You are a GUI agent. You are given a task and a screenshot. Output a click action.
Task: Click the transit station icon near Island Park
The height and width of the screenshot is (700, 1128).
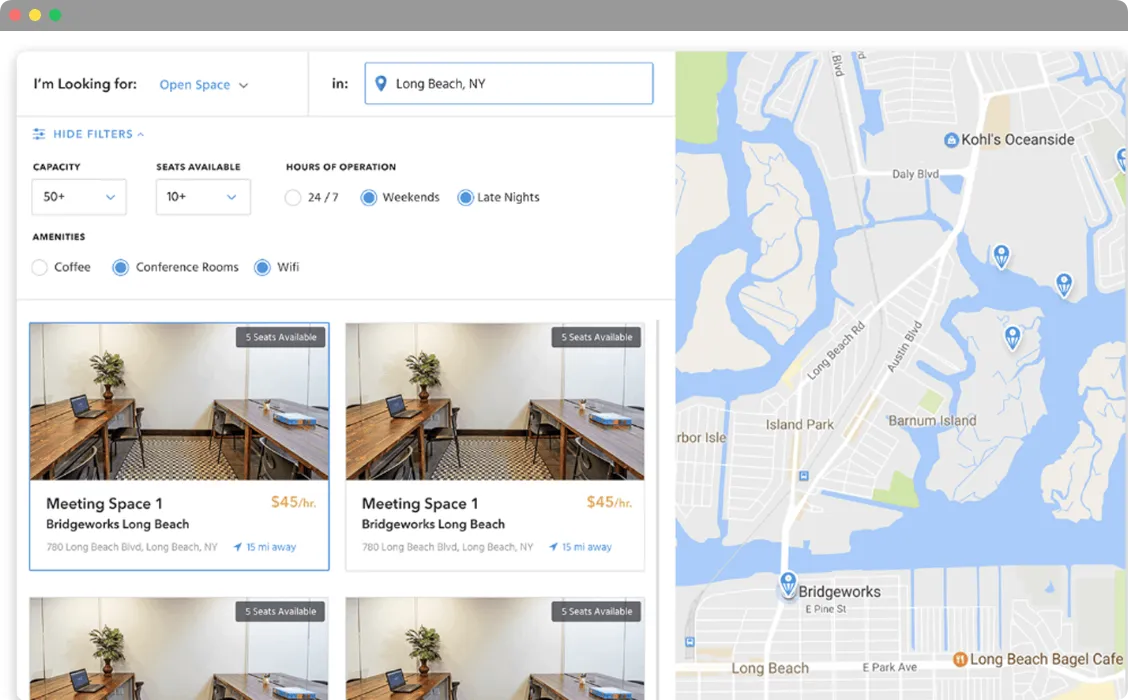coord(804,476)
